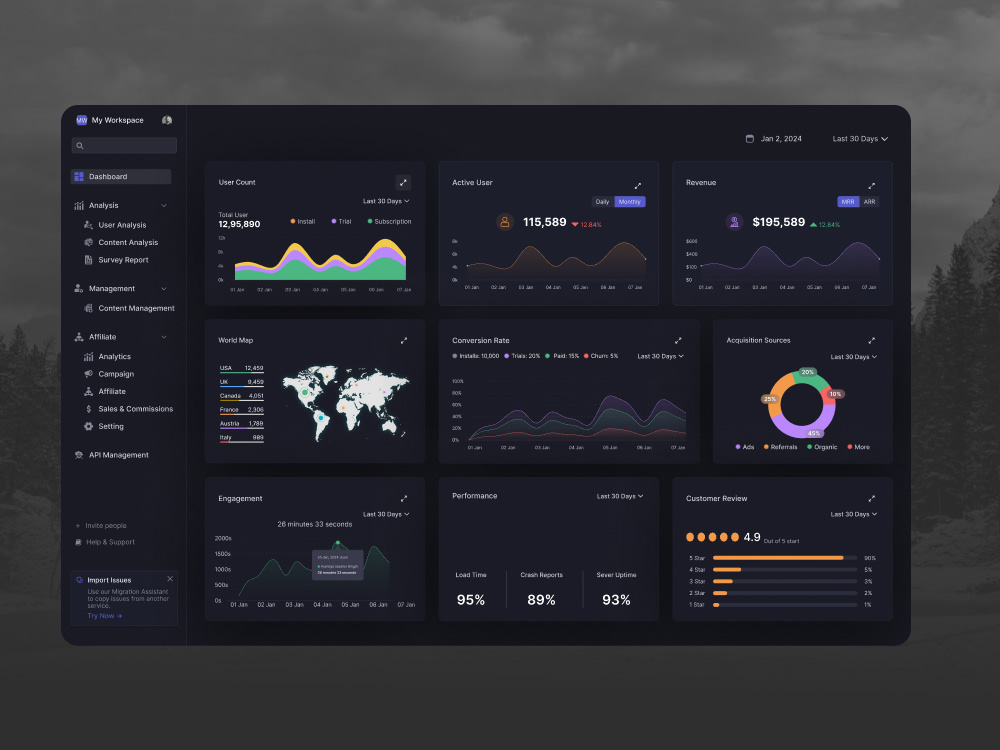Select ARR in Revenue card
This screenshot has height=750, width=1000.
click(x=869, y=202)
